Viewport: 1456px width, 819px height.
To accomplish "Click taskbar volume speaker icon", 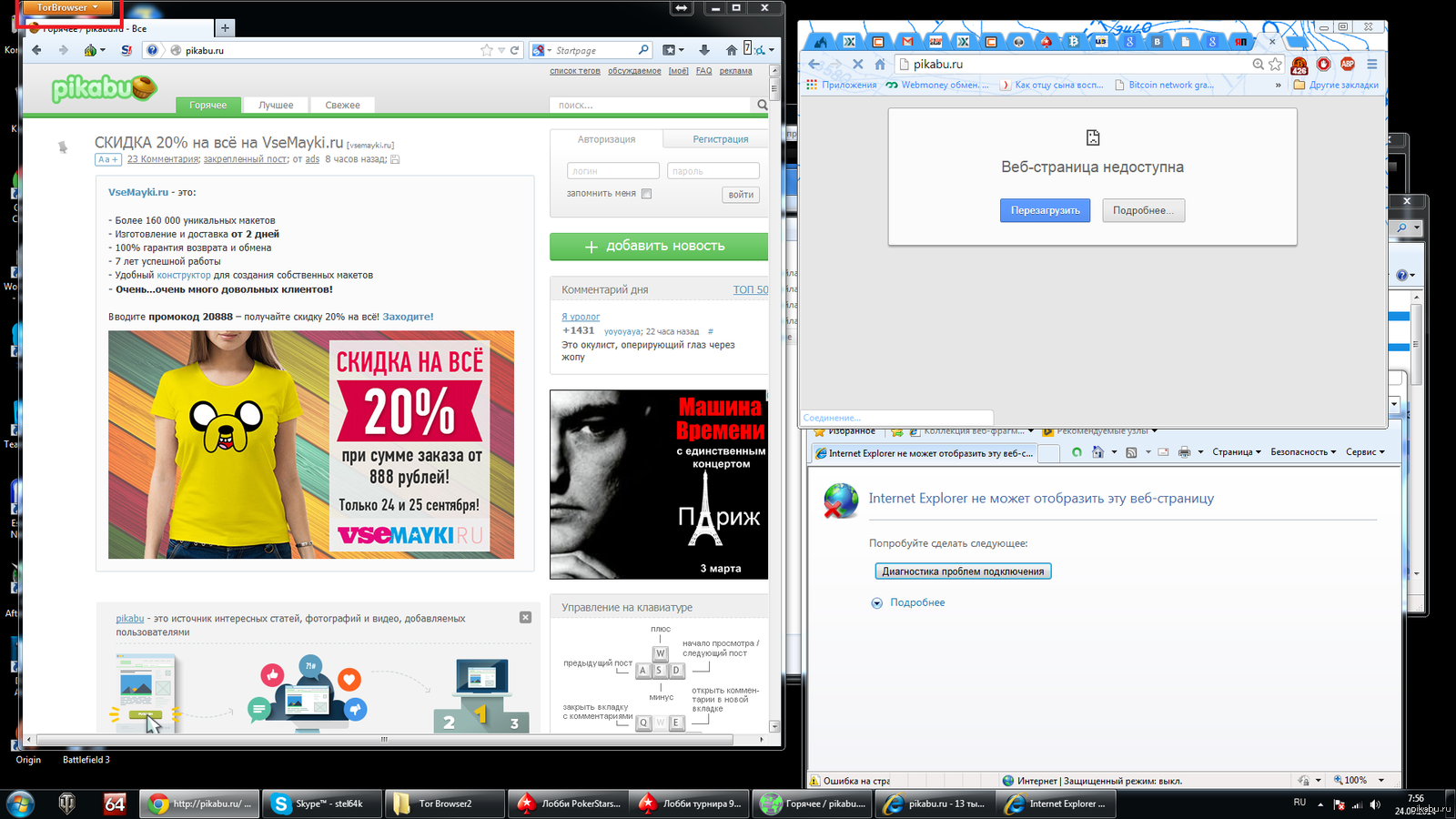I will [1375, 804].
